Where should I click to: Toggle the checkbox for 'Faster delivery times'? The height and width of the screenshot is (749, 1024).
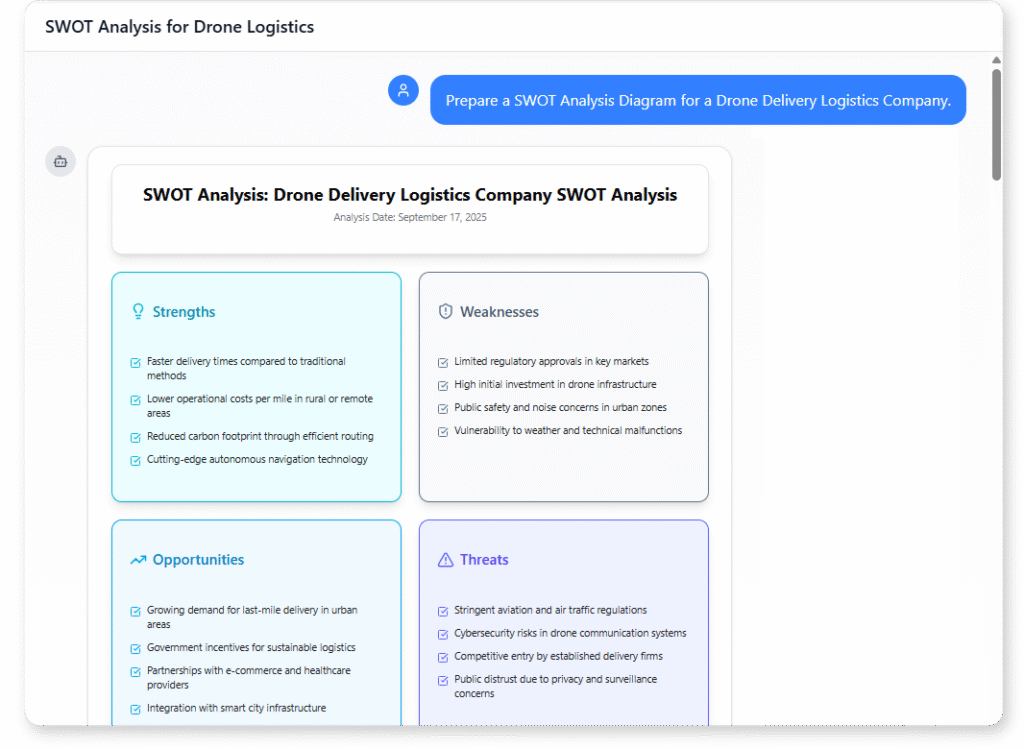click(x=135, y=361)
